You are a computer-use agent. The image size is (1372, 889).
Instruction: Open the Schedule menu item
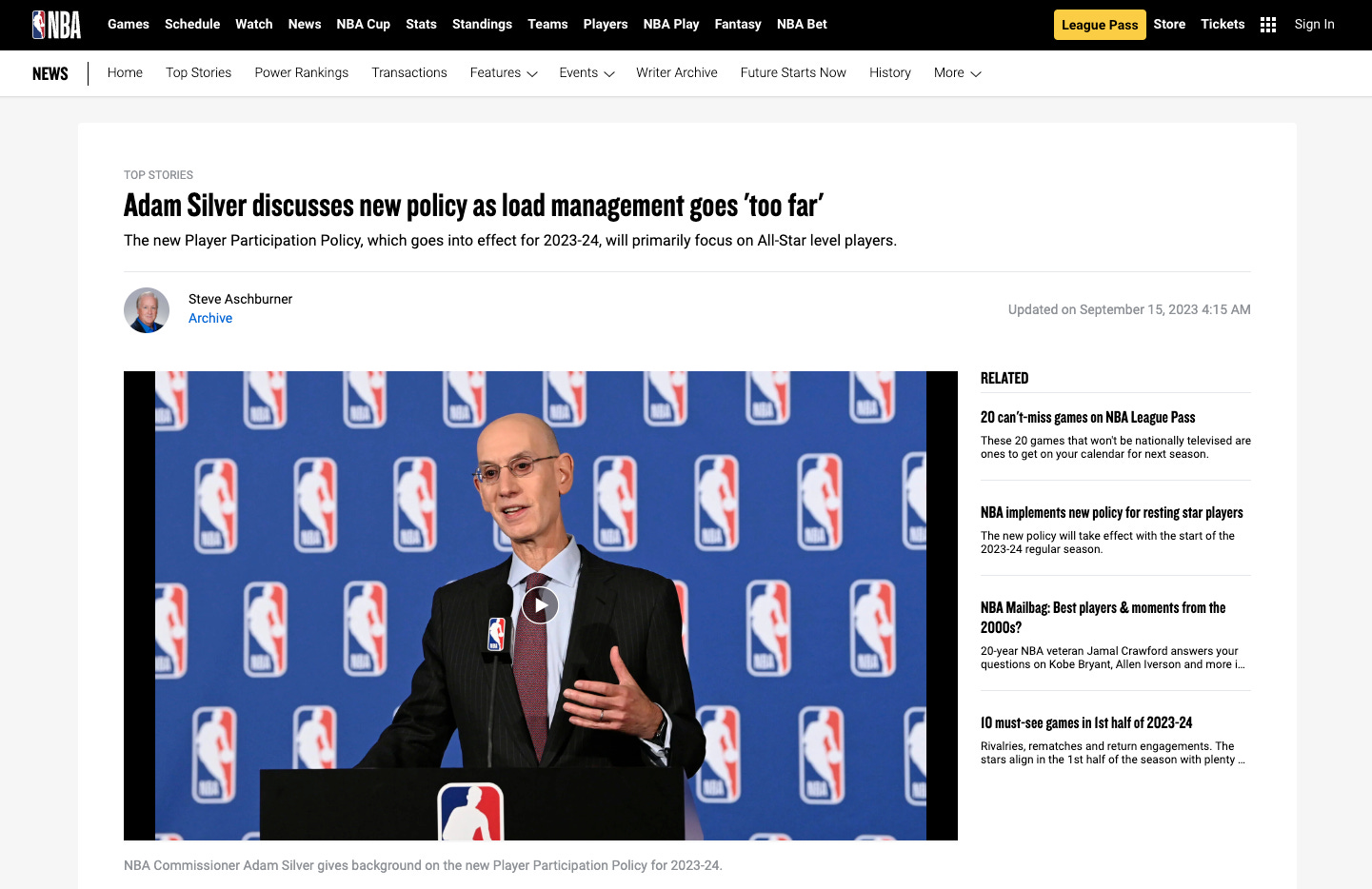click(x=192, y=25)
